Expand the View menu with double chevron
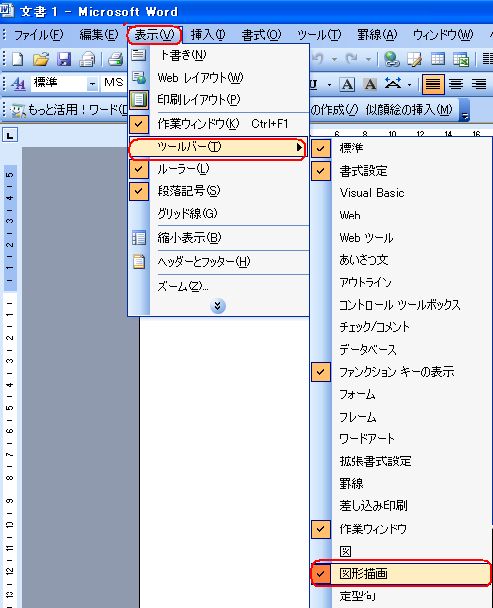Viewport: 493px width, 608px height. click(x=218, y=306)
